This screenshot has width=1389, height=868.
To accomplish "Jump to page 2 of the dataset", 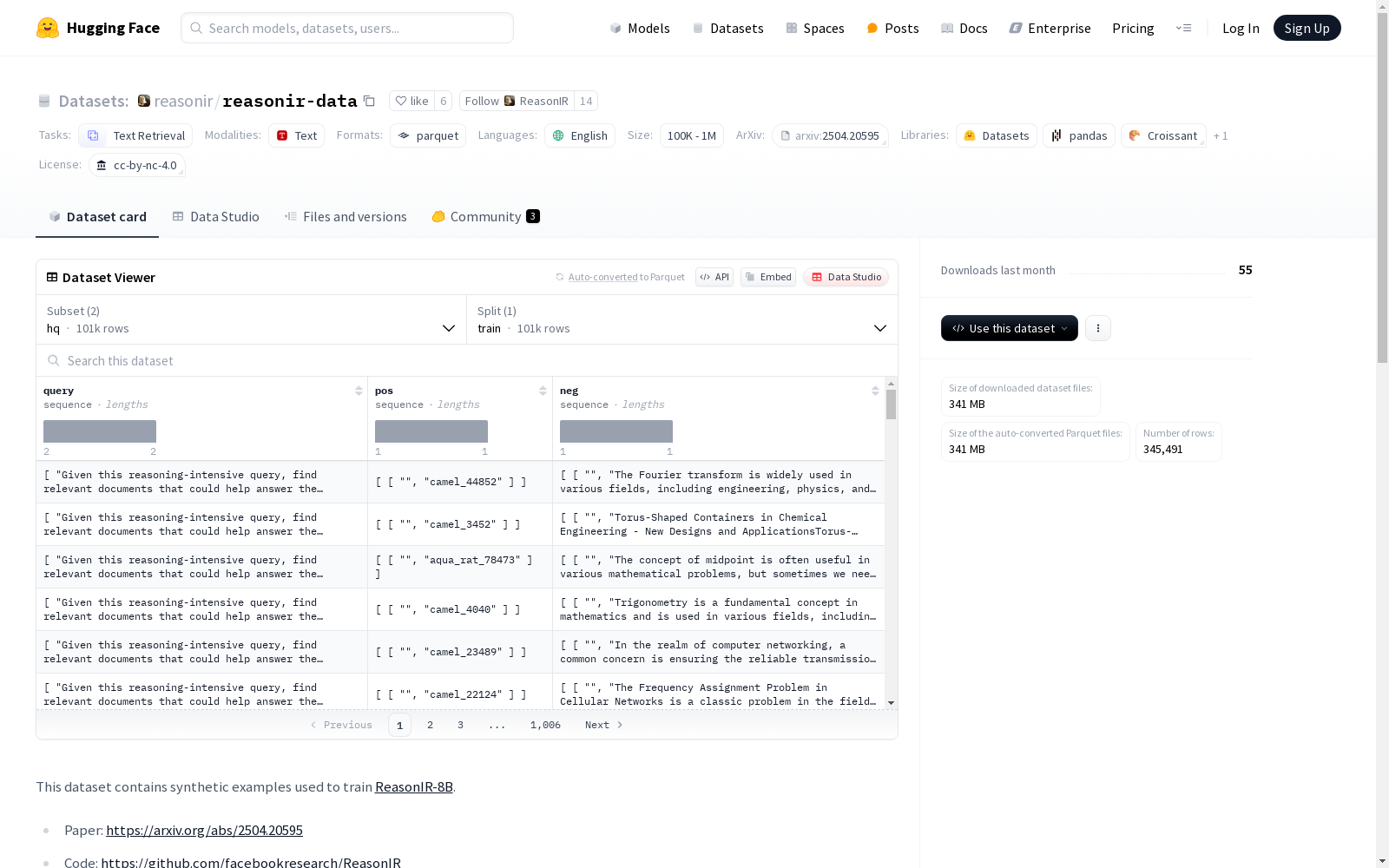I will pos(430,725).
